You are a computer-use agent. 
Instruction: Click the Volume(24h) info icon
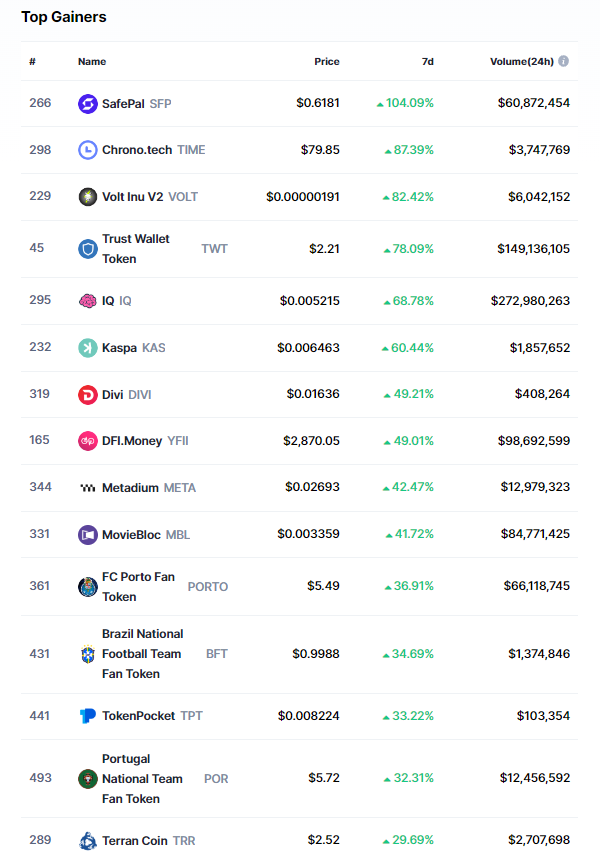tap(564, 61)
